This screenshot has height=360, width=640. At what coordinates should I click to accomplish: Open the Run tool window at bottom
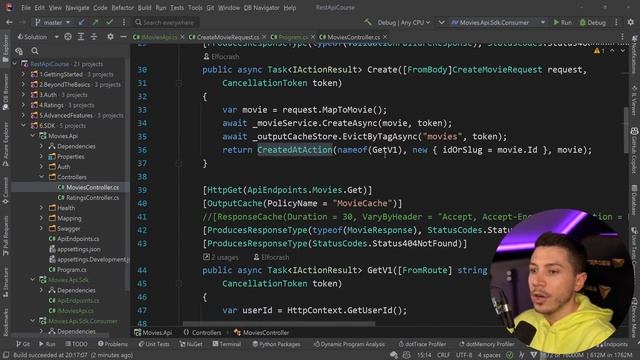click(x=47, y=344)
